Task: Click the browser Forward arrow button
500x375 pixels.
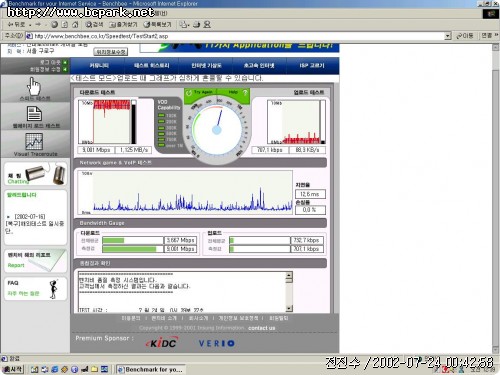Action: [x=38, y=24]
